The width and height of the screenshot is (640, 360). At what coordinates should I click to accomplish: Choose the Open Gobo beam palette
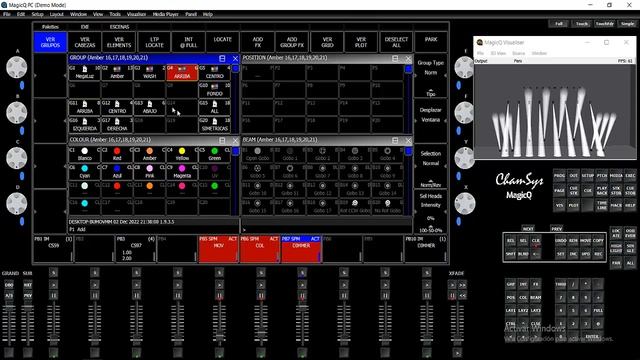point(258,155)
